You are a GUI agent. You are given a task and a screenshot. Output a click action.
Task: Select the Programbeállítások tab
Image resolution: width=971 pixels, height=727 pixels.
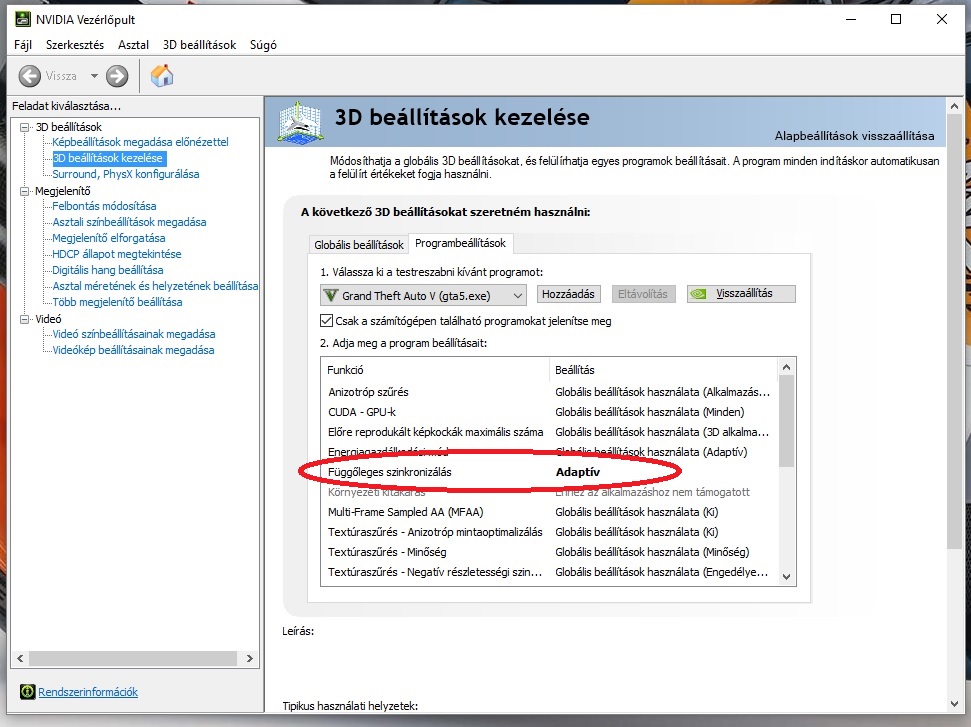[x=460, y=243]
